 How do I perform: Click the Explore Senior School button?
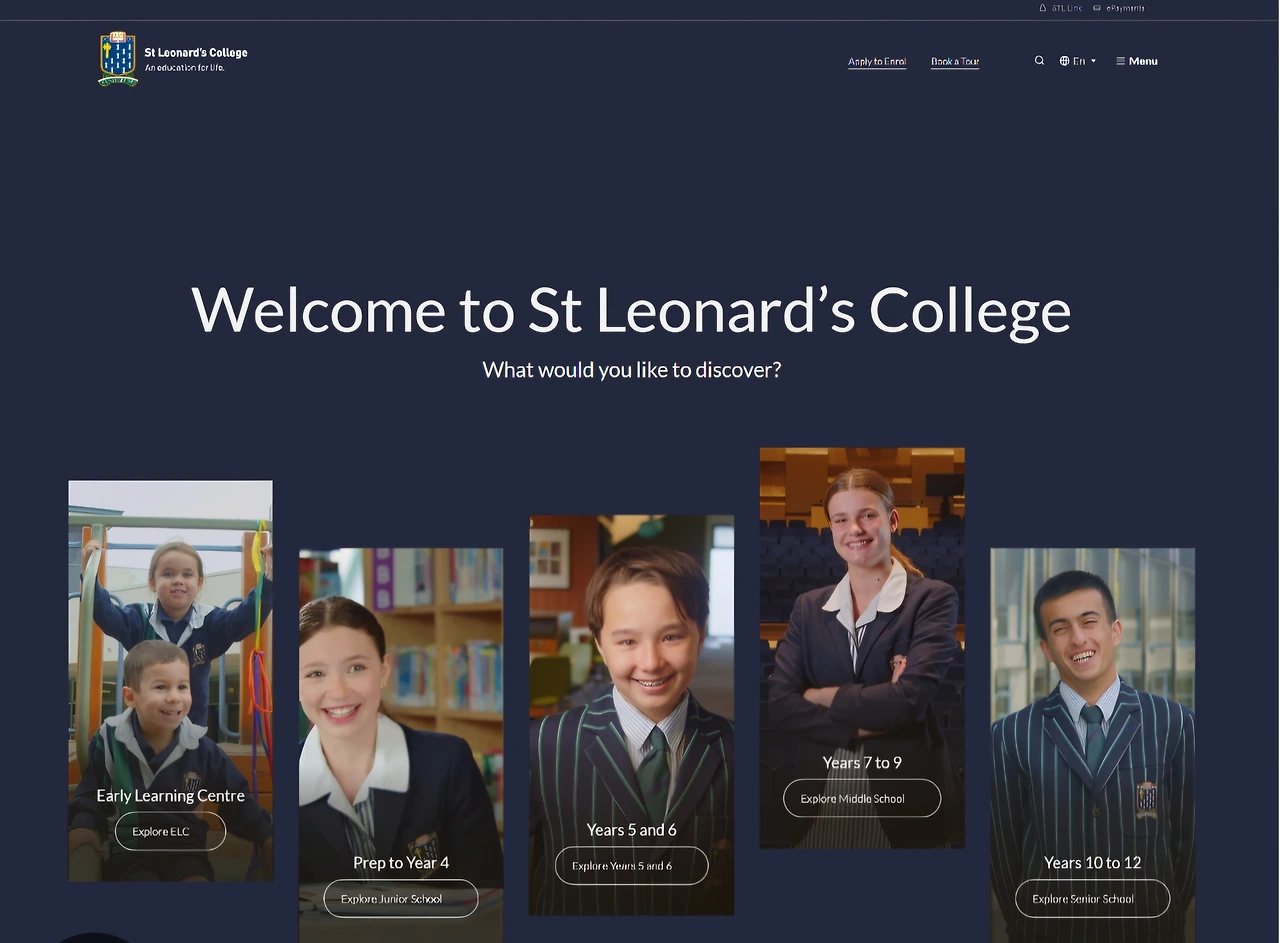click(1093, 899)
